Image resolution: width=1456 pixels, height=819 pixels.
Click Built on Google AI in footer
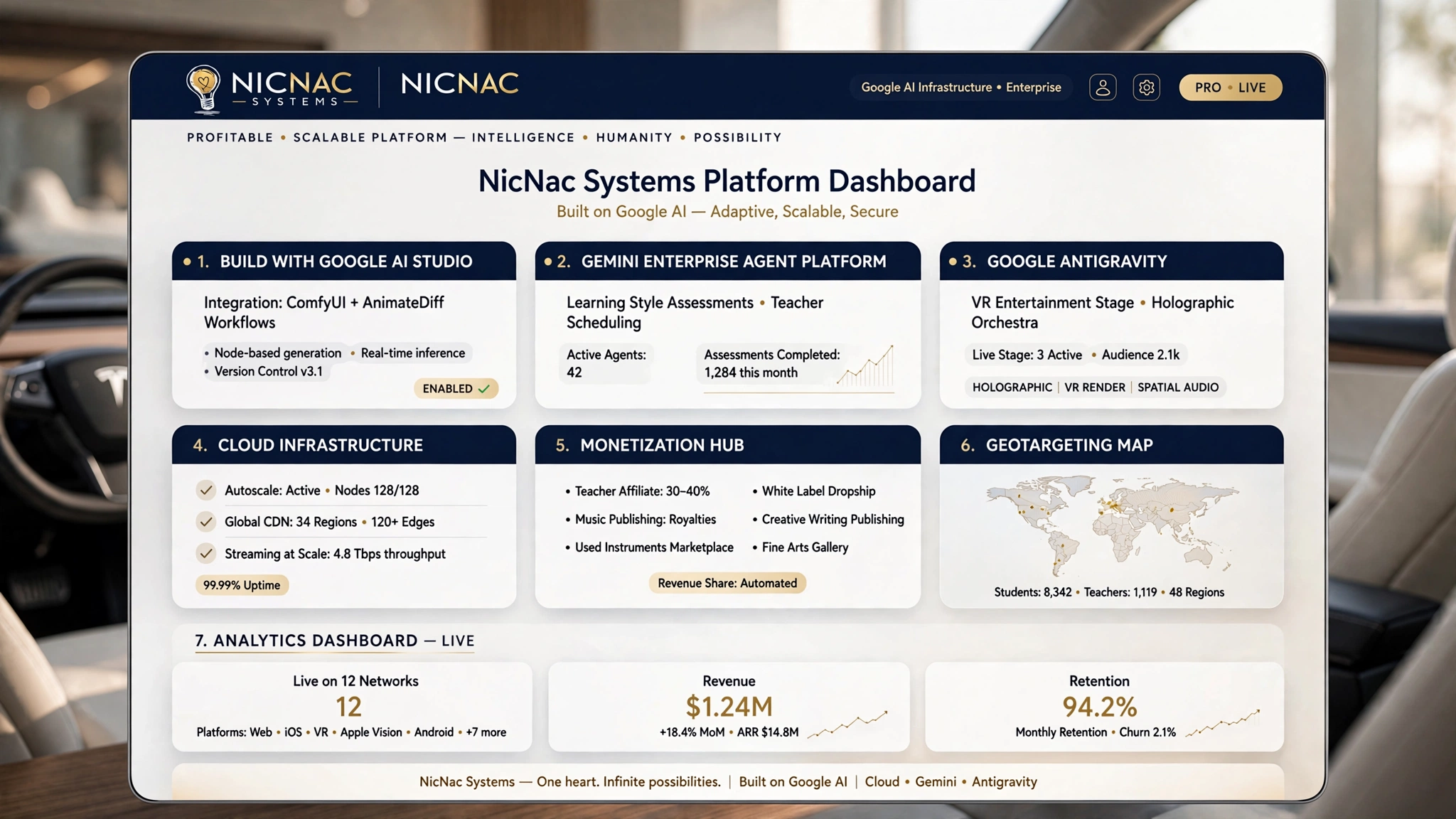tap(793, 781)
